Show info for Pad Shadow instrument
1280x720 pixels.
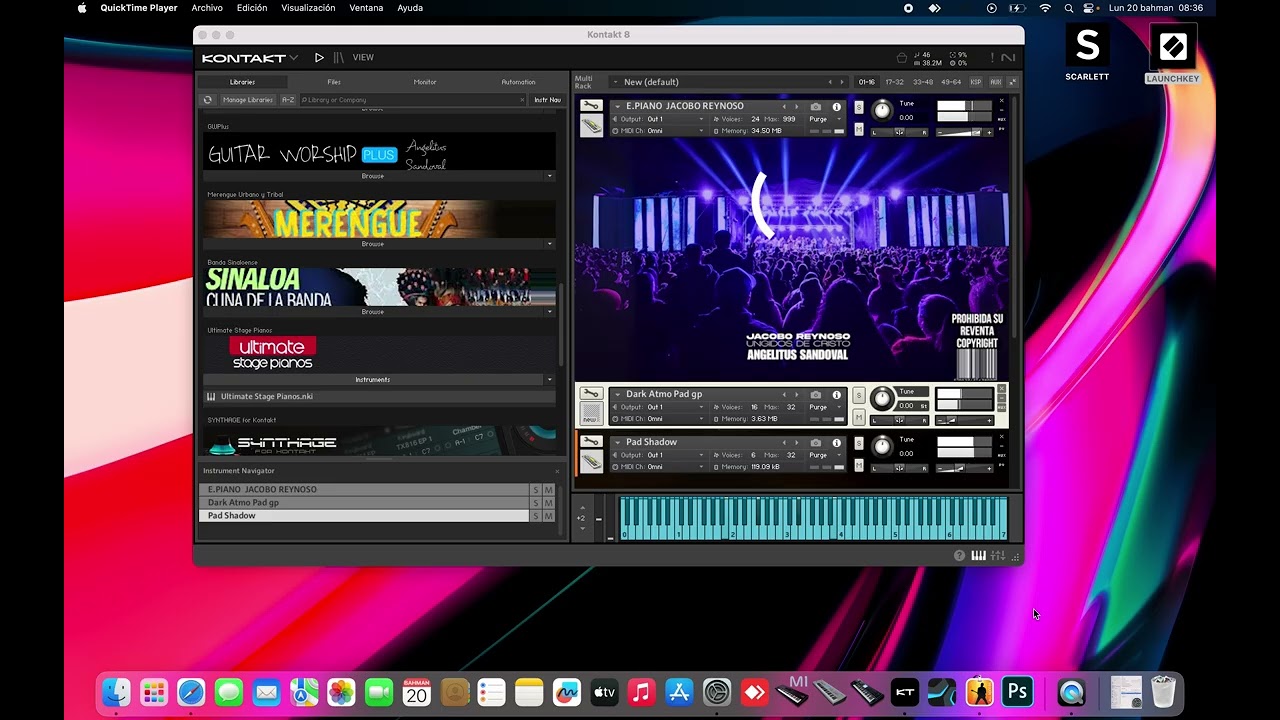[x=837, y=442]
